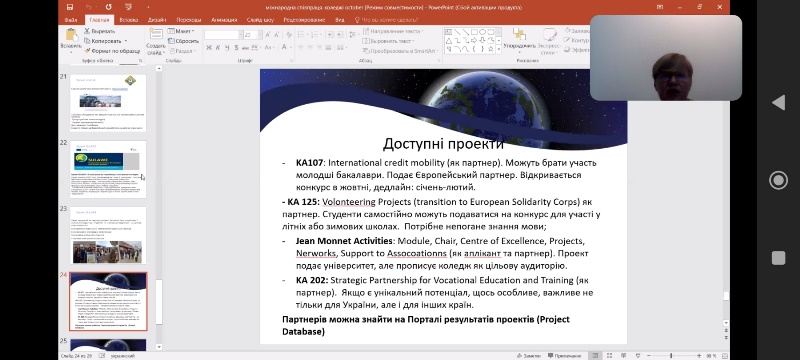Toggle underline Ч formatting
The height and width of the screenshot is (360, 800).
(227, 47)
